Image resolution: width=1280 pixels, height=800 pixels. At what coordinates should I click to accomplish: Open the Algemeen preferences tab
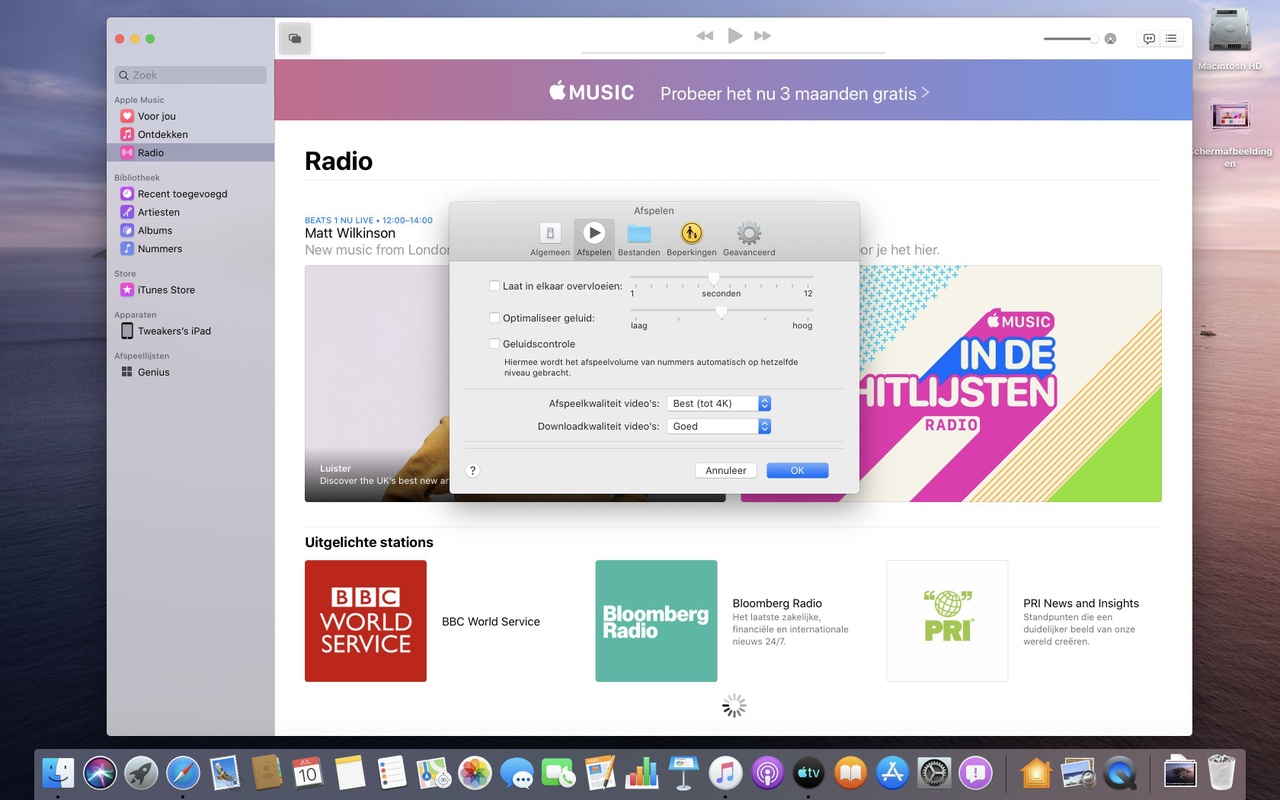(x=550, y=240)
